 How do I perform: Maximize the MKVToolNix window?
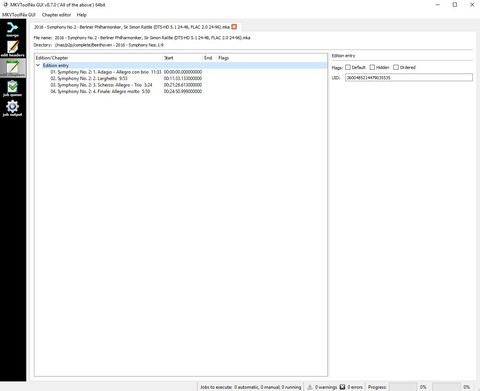(455, 5)
